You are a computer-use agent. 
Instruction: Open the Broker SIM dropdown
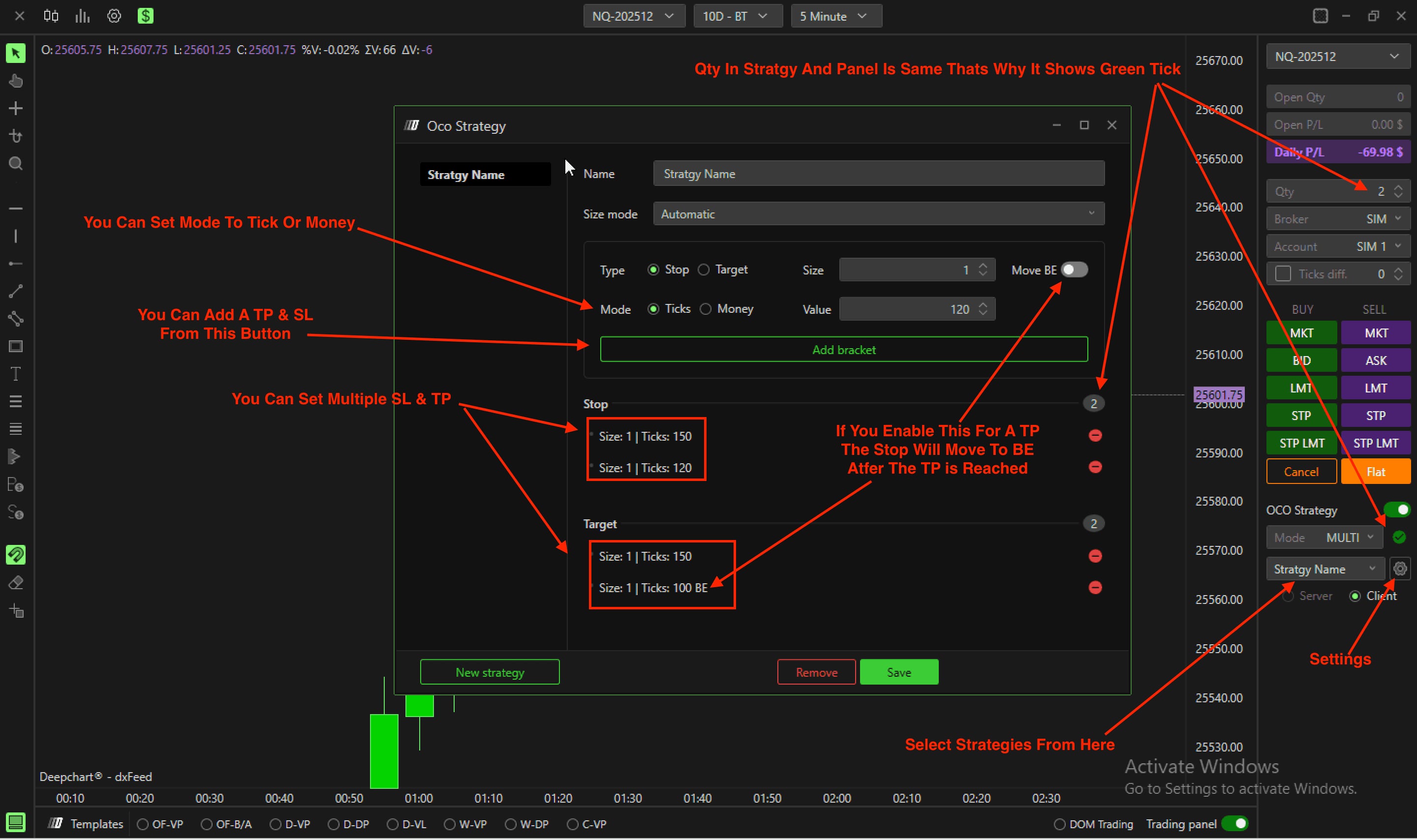pyautogui.click(x=1338, y=218)
